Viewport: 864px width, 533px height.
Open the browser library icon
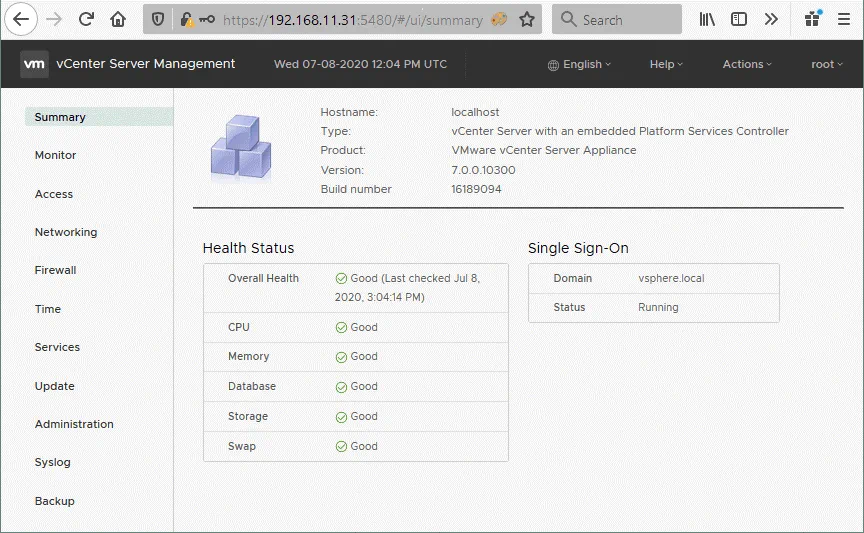(707, 19)
